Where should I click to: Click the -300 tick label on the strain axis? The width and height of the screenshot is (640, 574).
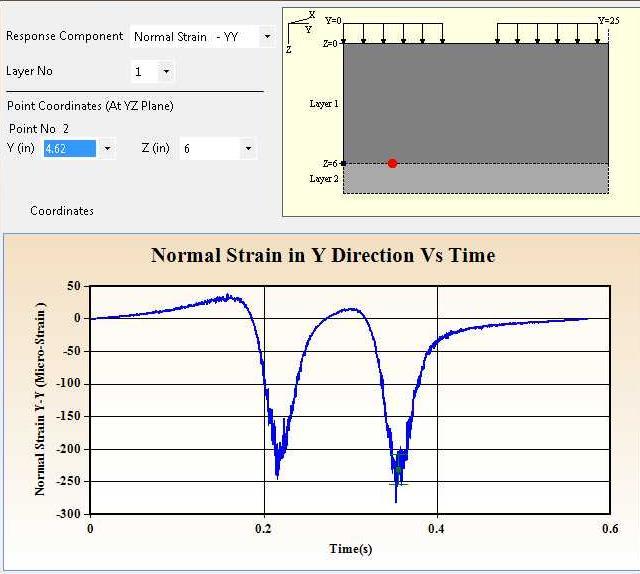(x=69, y=514)
